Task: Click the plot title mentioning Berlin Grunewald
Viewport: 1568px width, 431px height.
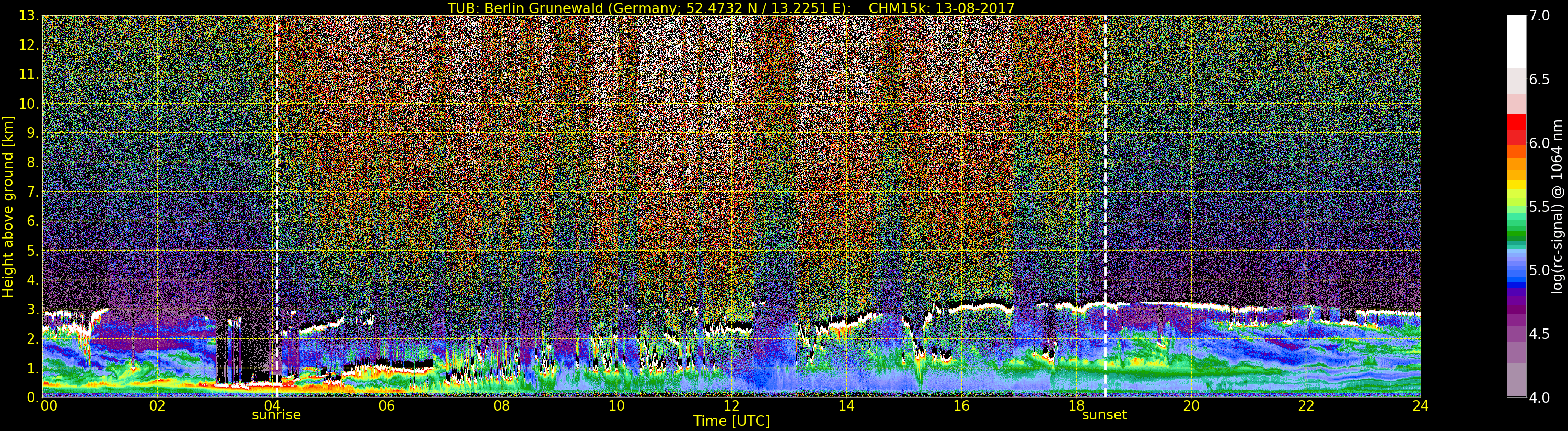Action: 731,8
